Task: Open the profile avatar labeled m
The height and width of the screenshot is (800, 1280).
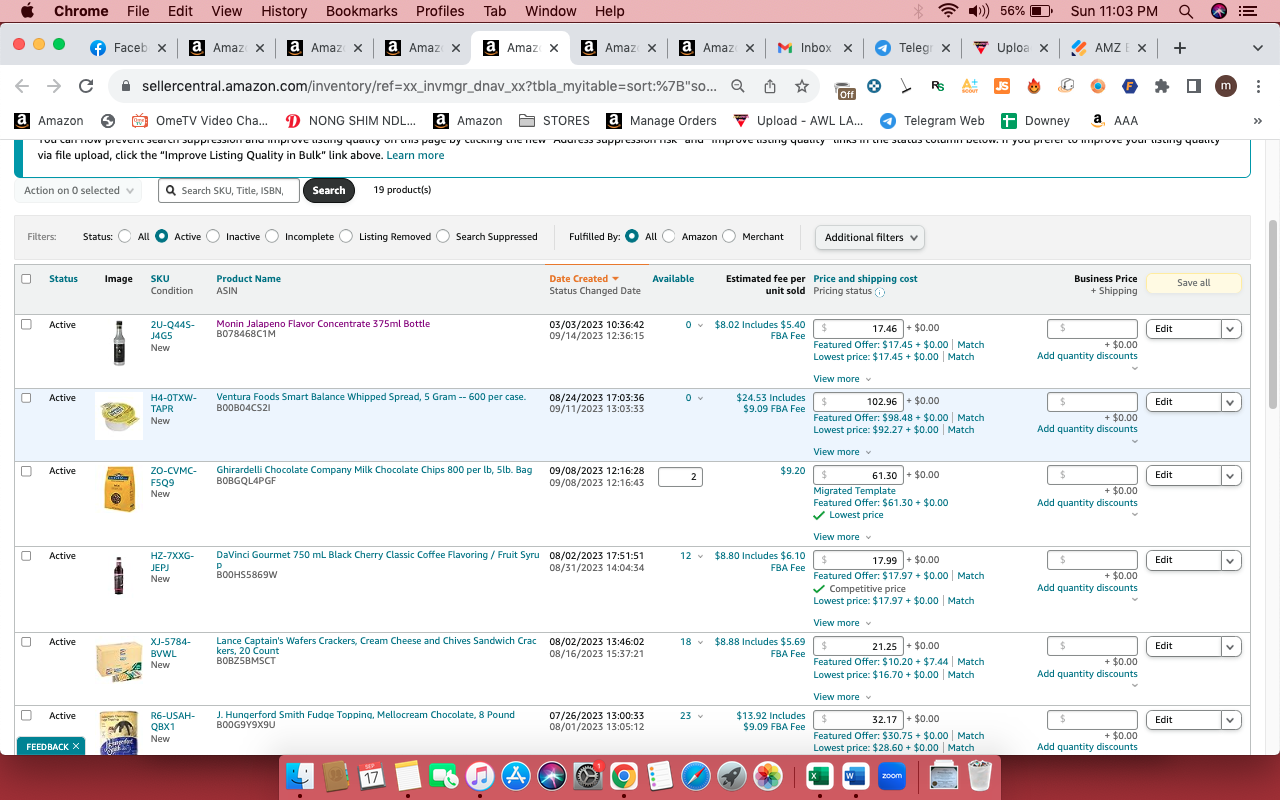Action: (x=1226, y=86)
